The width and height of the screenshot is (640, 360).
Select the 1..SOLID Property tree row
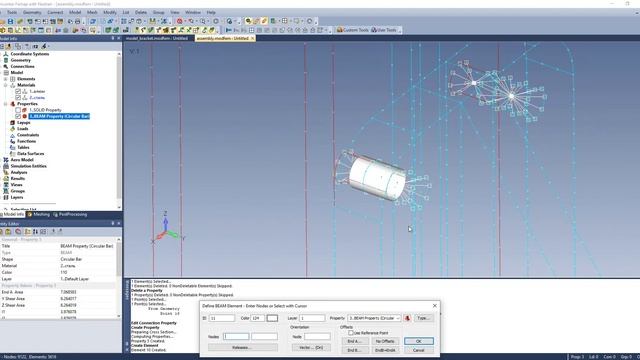coord(45,110)
